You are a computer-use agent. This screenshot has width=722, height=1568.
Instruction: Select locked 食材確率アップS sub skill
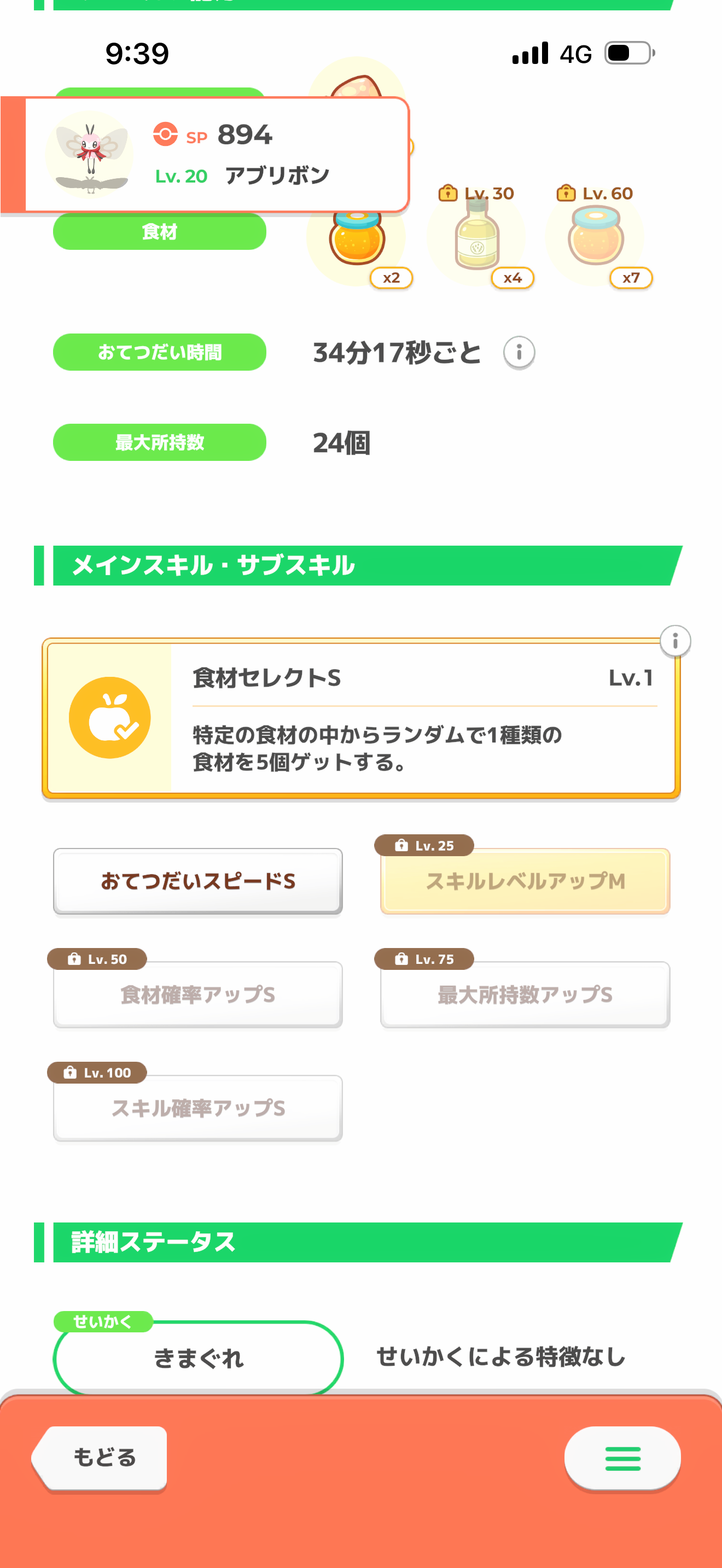[x=198, y=994]
